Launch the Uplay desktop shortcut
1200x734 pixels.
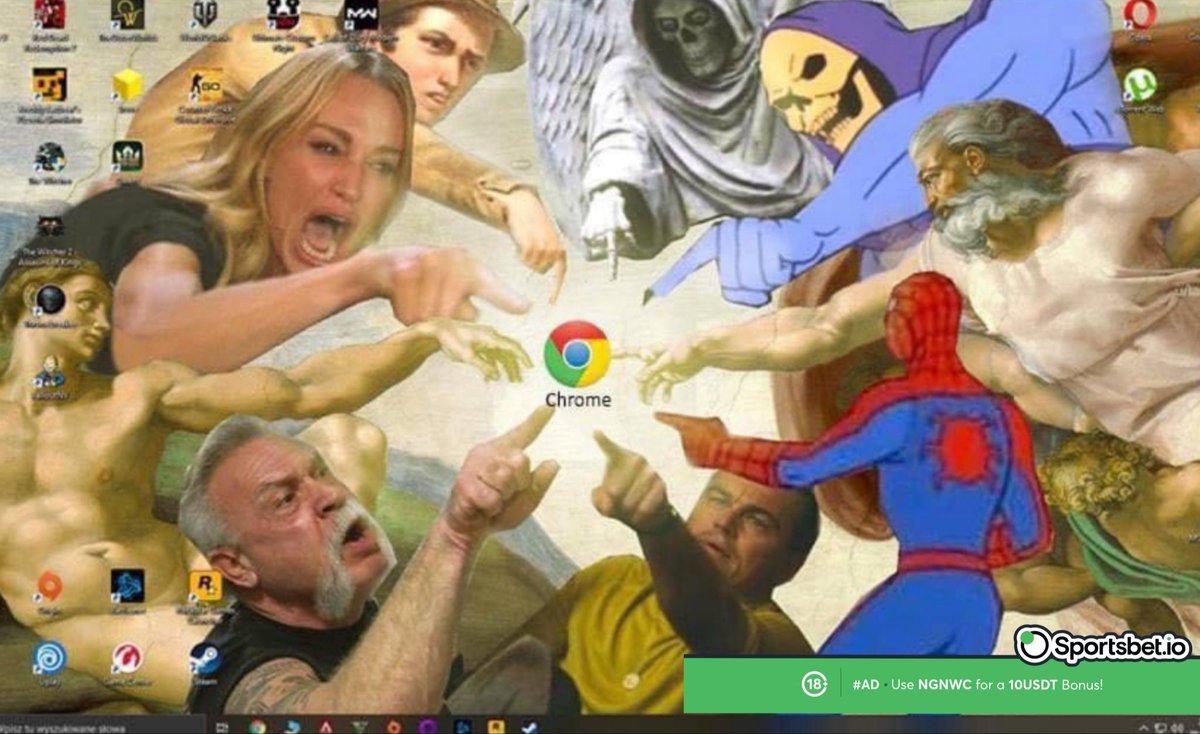coord(49,657)
